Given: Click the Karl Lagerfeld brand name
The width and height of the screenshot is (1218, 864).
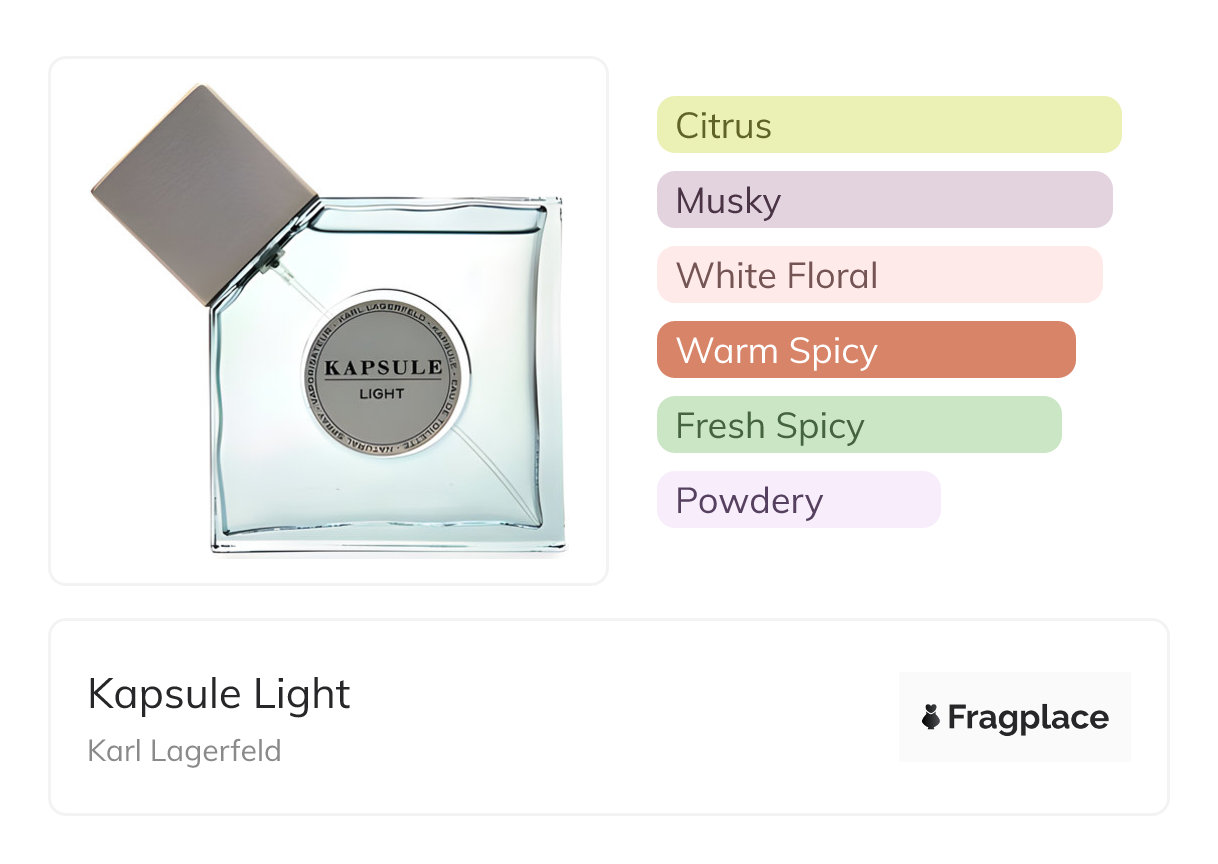Looking at the screenshot, I should click(184, 750).
